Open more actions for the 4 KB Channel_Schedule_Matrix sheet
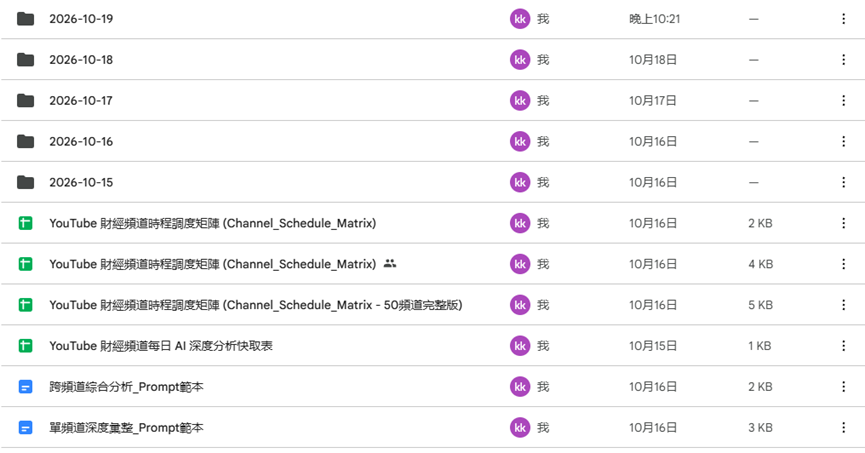Screen dimensions: 865x453 [843, 264]
